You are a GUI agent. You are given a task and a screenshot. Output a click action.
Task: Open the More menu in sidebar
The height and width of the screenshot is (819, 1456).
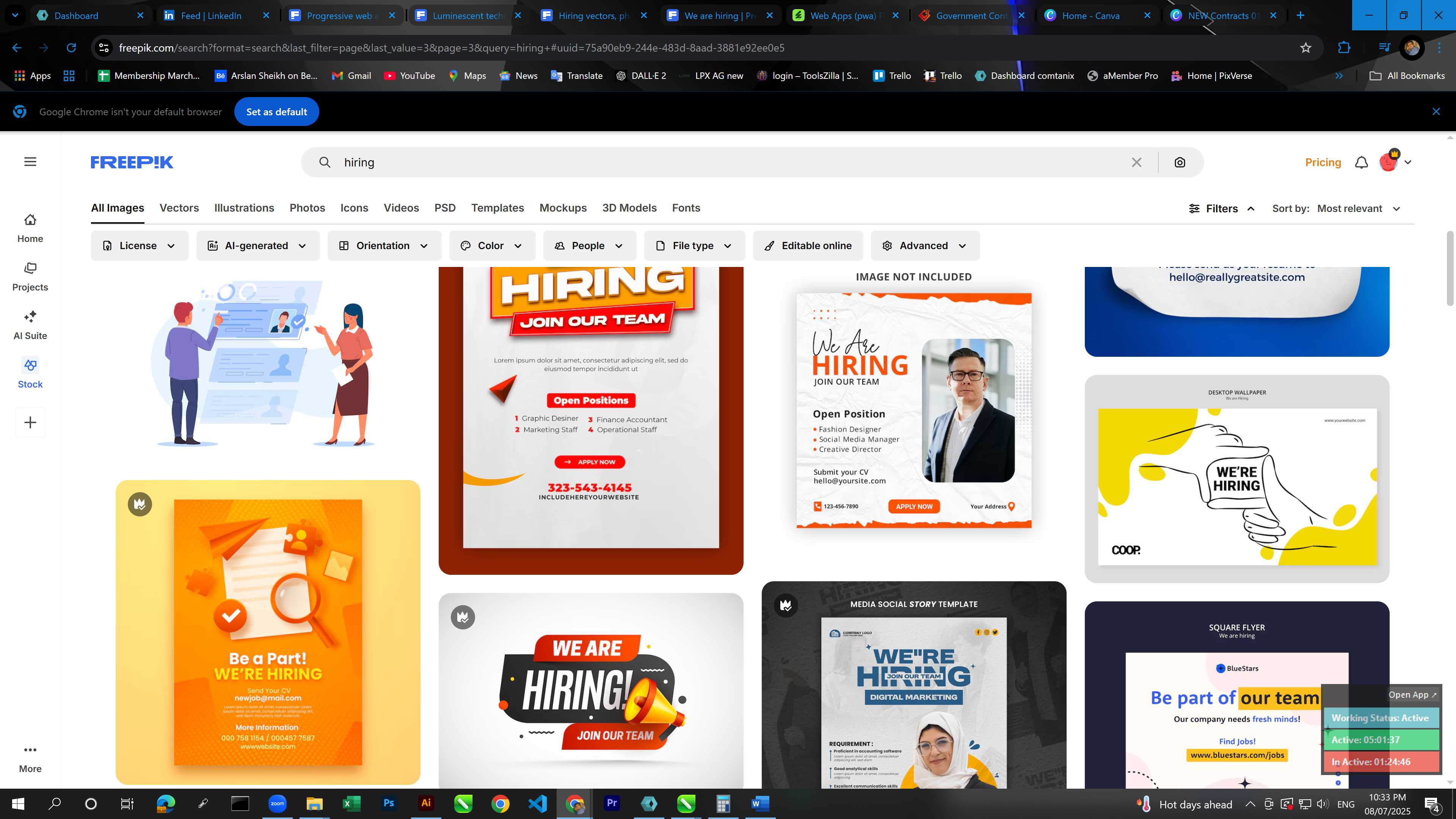click(30, 759)
